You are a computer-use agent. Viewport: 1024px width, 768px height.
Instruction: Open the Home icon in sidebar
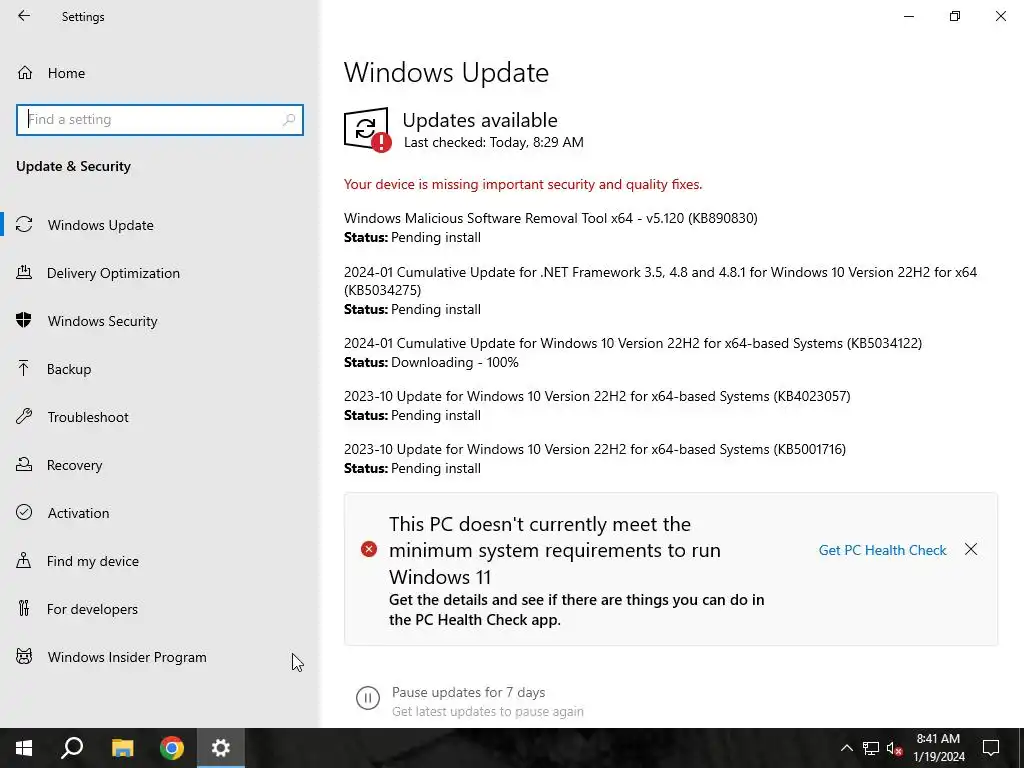25,72
